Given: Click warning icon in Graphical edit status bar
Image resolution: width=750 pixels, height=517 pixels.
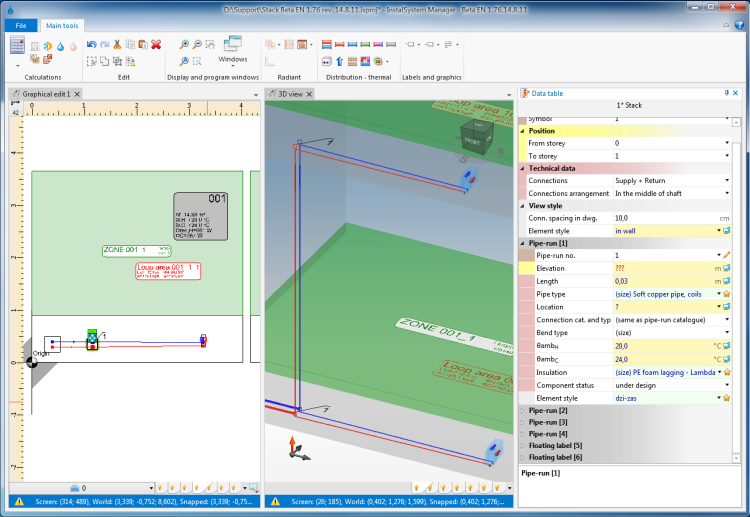Looking at the screenshot, I should [19, 501].
